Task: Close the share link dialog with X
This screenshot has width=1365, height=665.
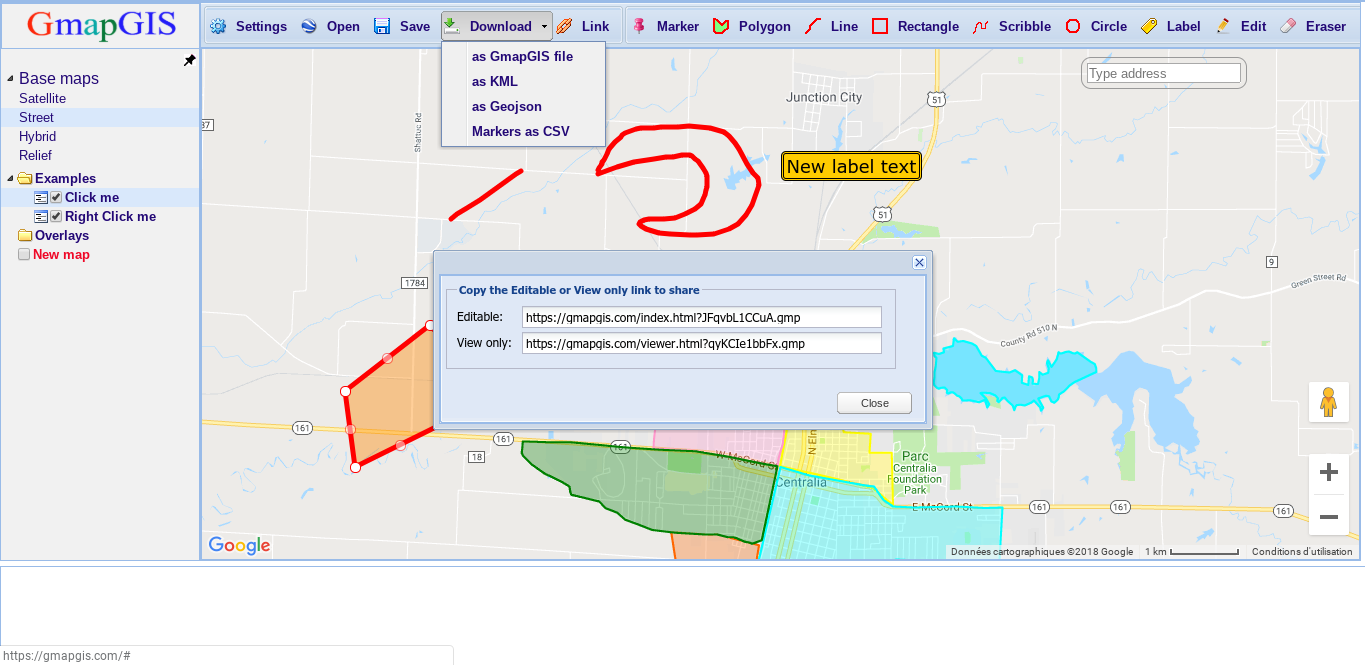Action: (920, 263)
